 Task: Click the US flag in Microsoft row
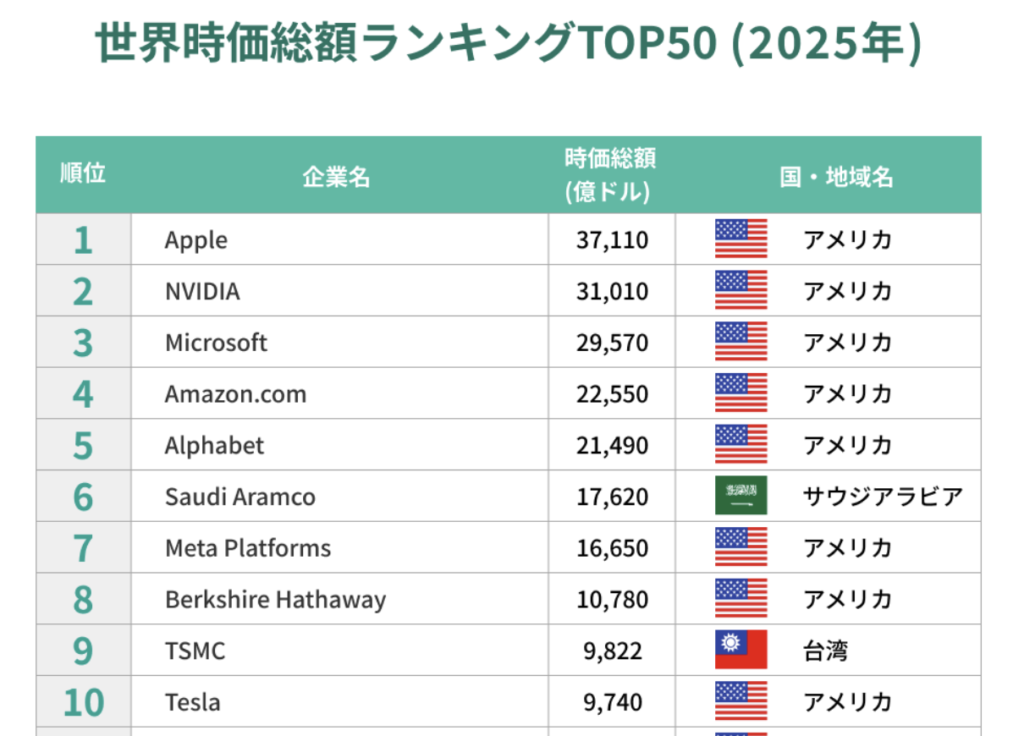pos(741,342)
